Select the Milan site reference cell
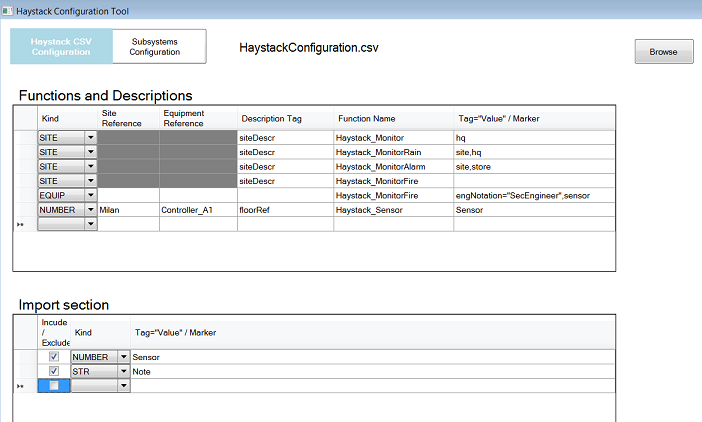 [128, 211]
